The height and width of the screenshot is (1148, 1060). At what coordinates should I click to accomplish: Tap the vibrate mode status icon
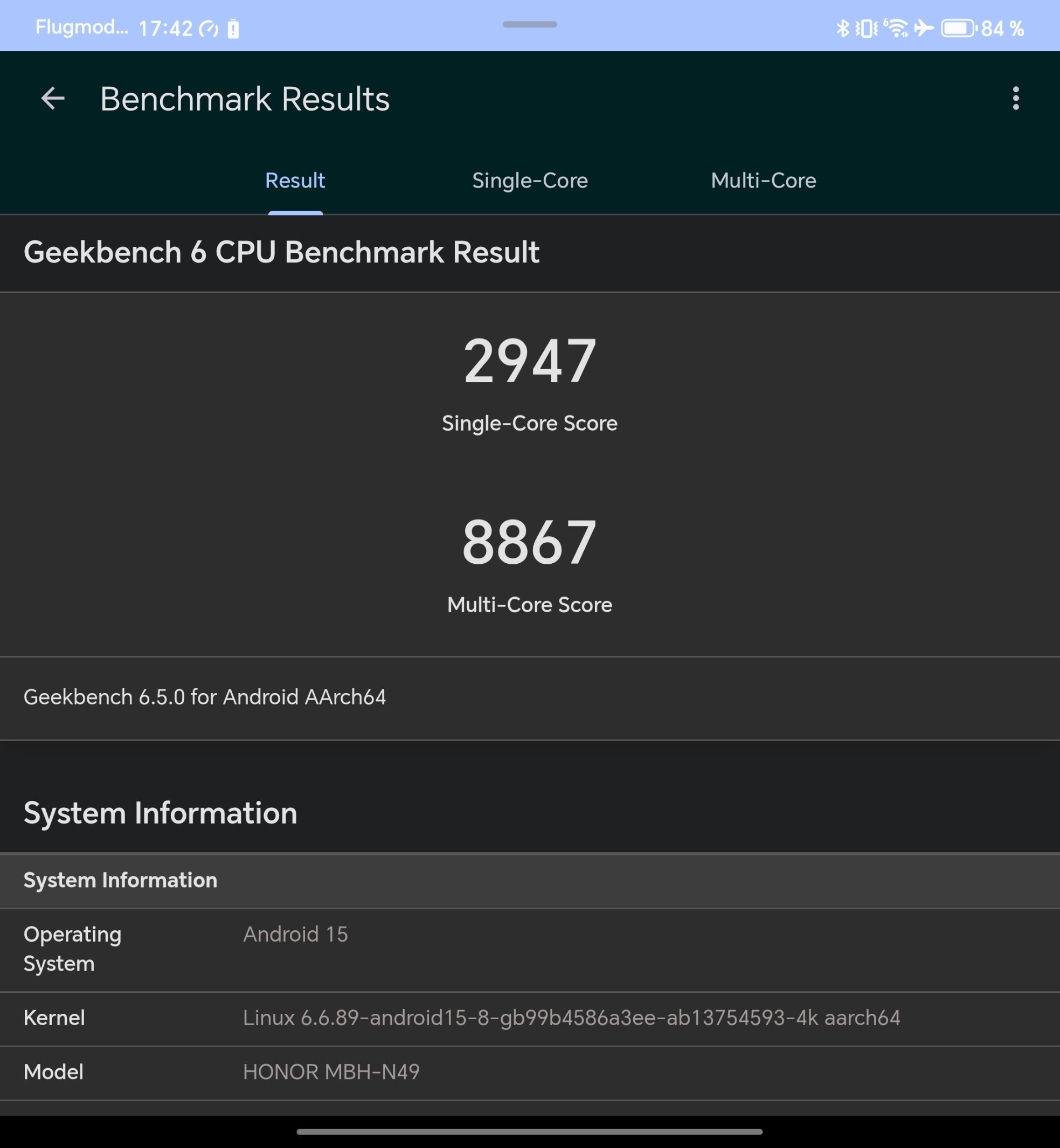(866, 28)
